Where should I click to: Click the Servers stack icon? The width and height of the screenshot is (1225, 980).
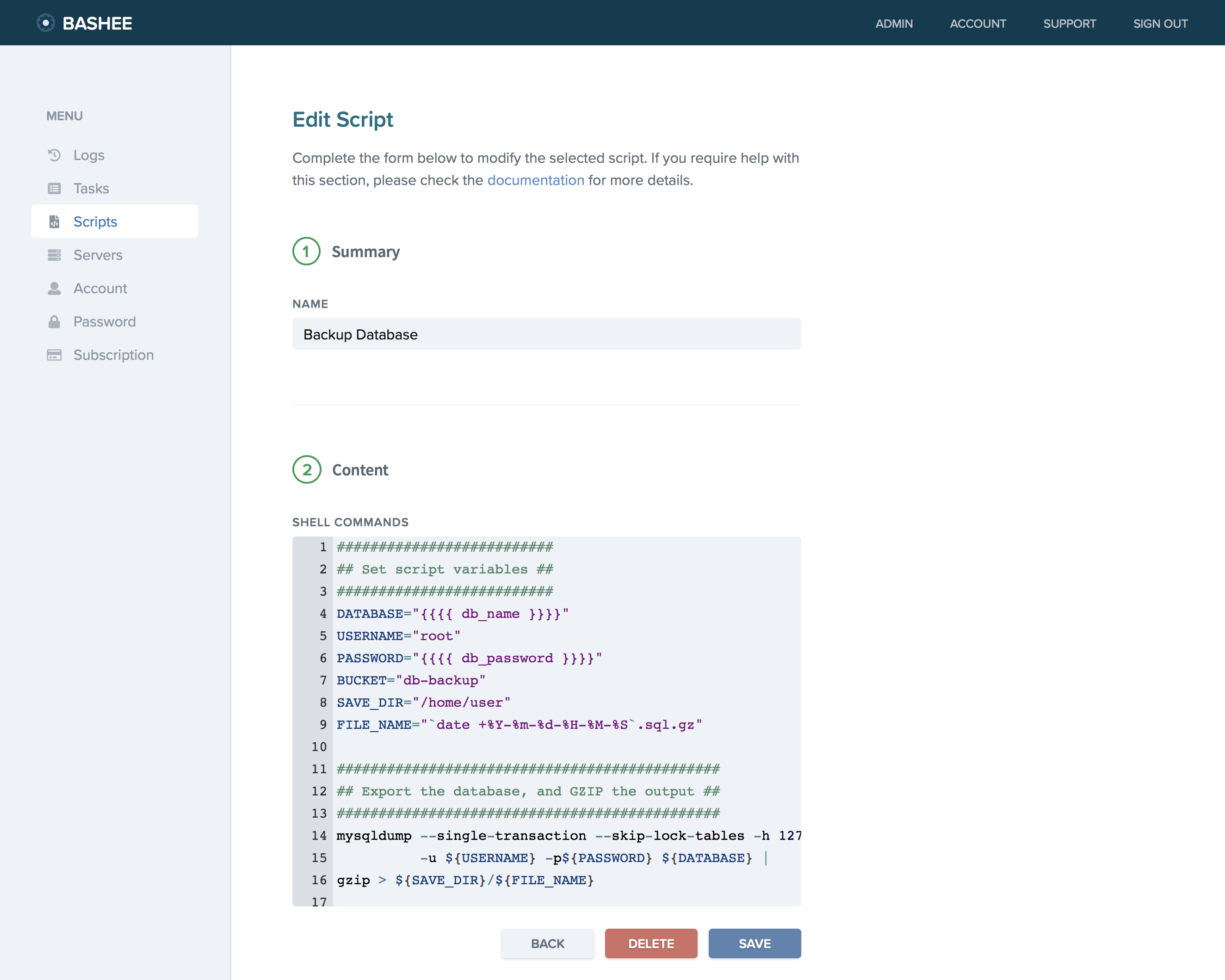point(54,255)
